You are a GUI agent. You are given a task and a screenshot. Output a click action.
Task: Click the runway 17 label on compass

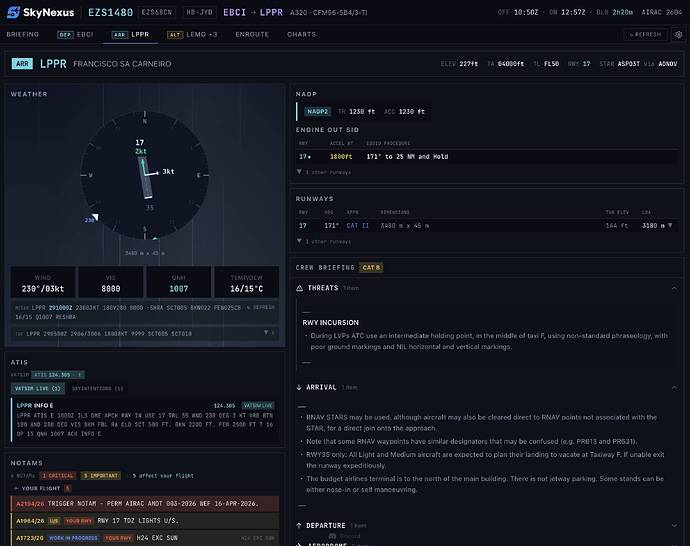(139, 142)
